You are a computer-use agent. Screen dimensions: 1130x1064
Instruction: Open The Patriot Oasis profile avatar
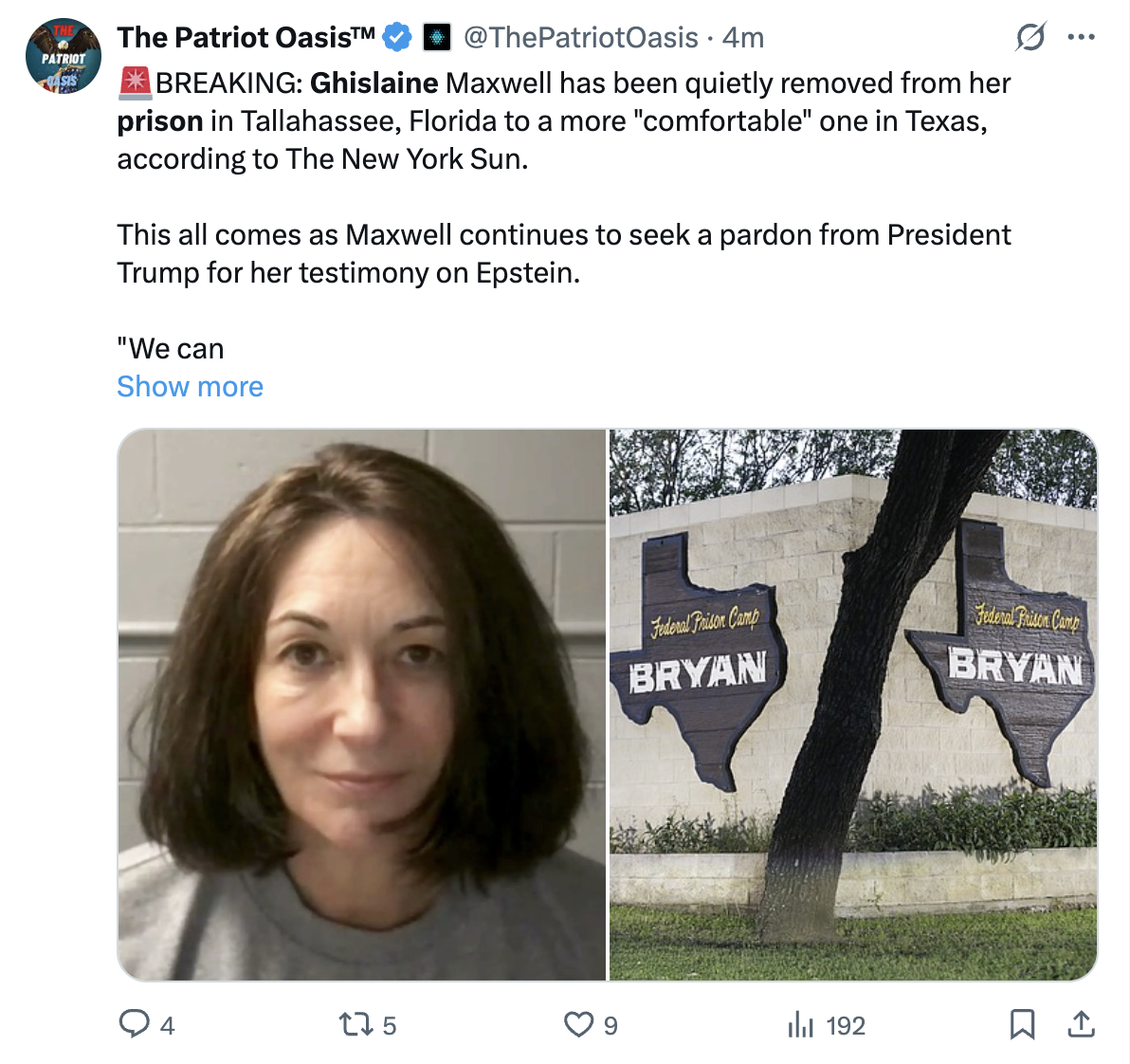(x=63, y=56)
